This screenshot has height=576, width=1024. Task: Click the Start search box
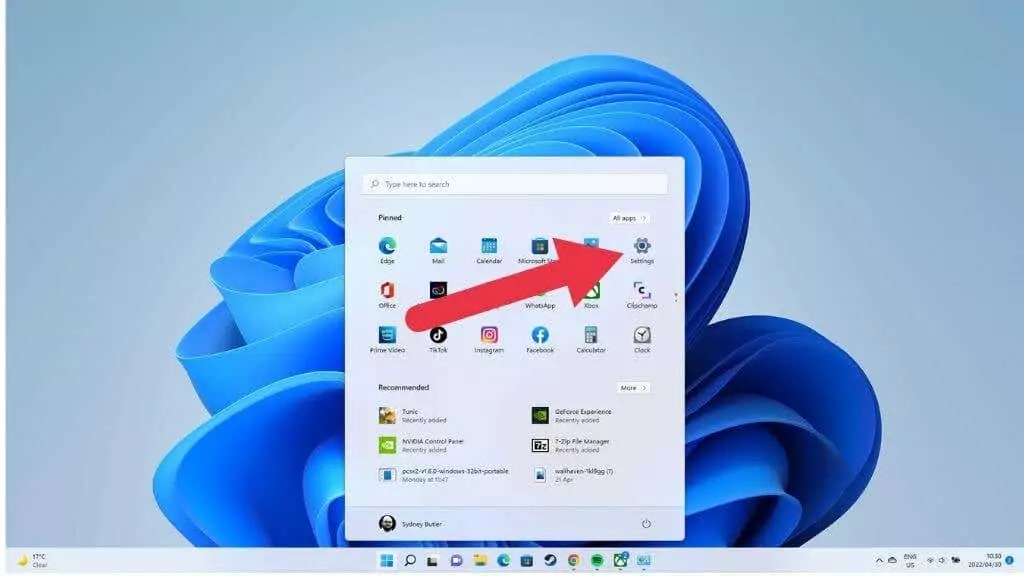tap(515, 184)
